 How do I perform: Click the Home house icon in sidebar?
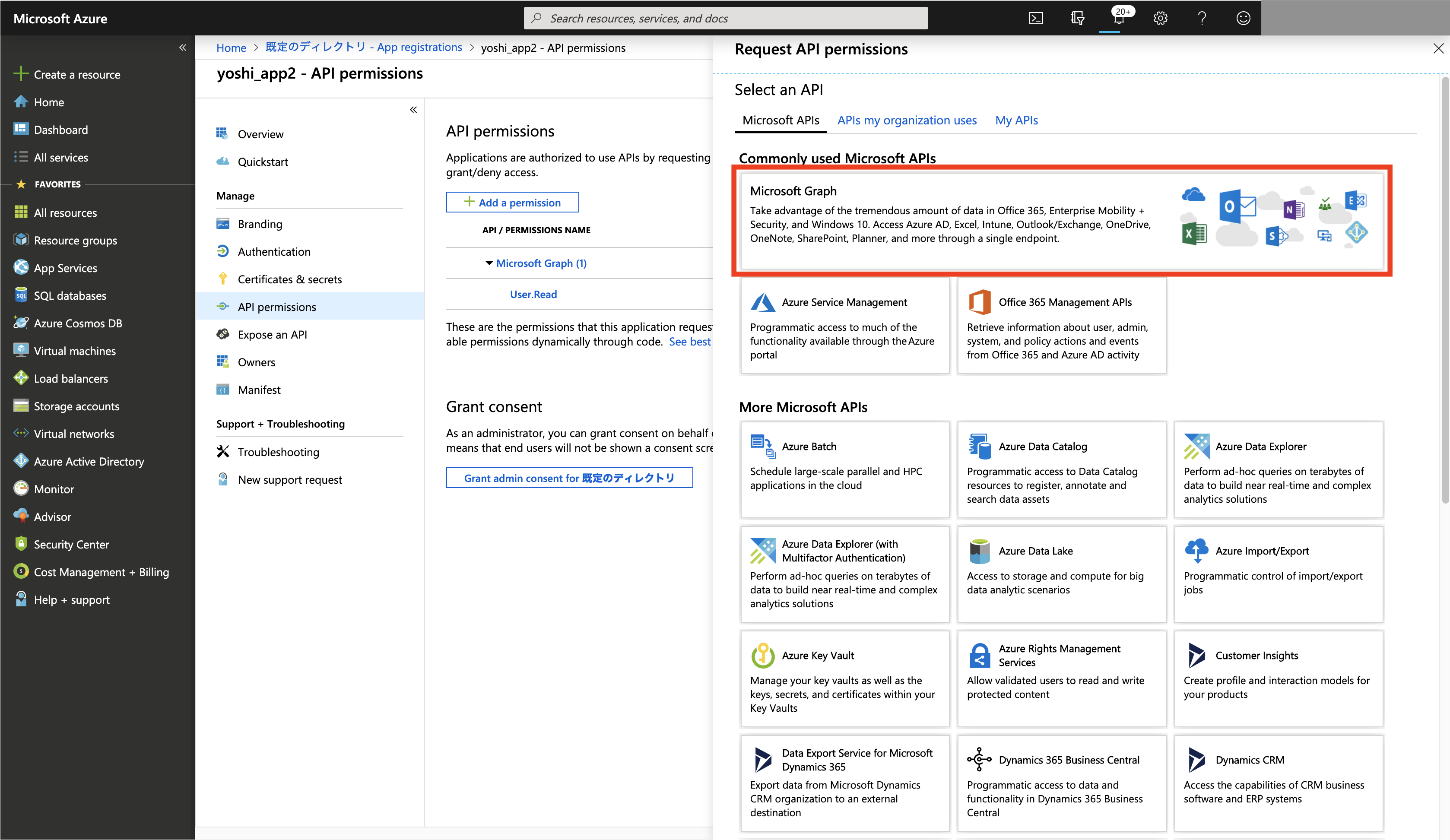[21, 102]
